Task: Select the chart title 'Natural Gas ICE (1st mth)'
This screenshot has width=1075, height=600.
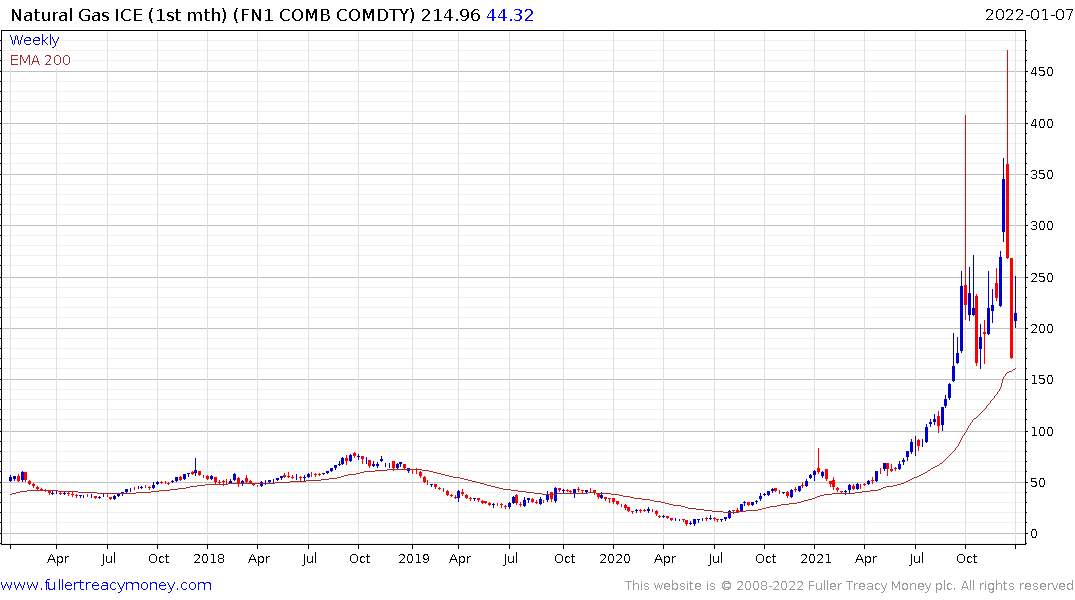Action: click(119, 15)
